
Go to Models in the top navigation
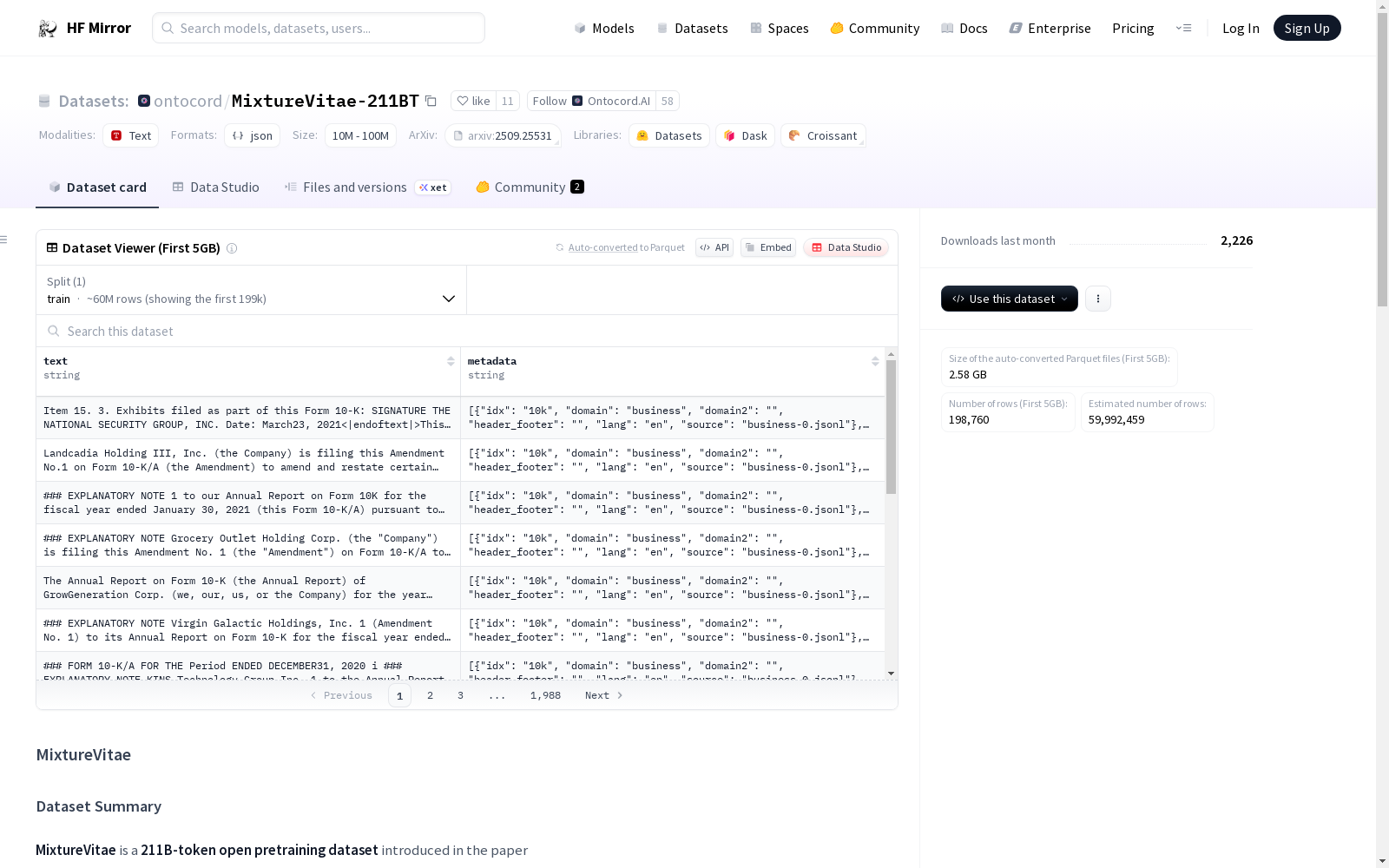(604, 29)
